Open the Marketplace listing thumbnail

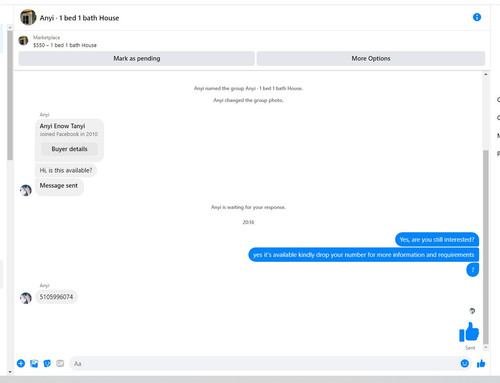tap(23, 41)
